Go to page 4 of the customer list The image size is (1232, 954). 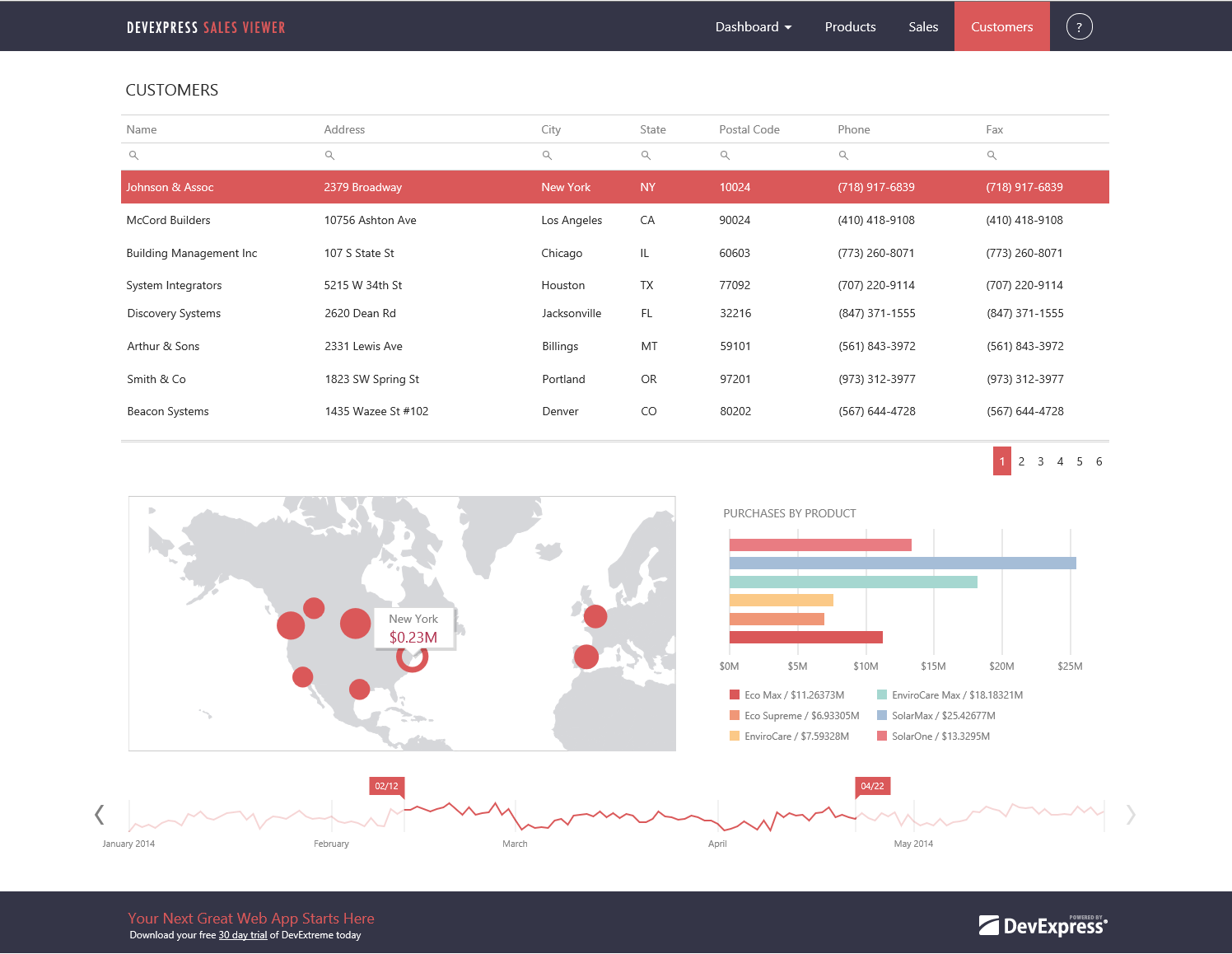point(1060,461)
